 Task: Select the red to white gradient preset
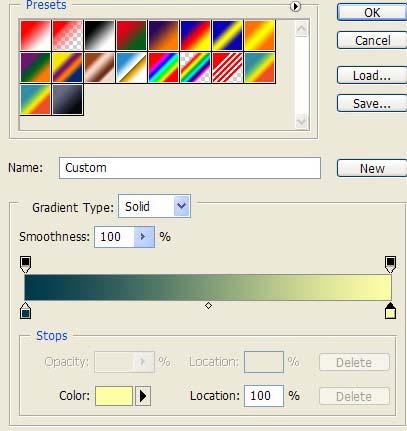coord(35,36)
